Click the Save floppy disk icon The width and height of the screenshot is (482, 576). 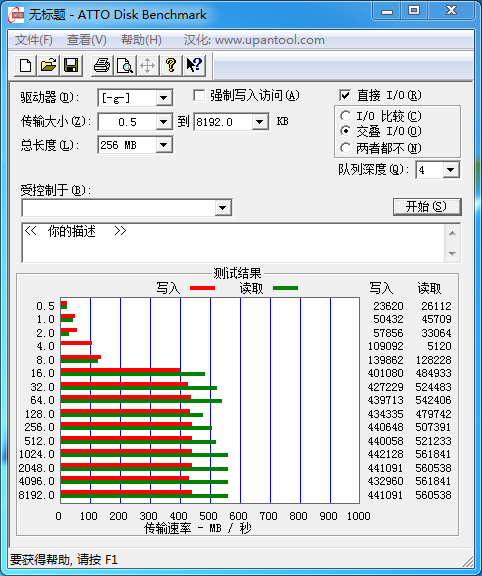pos(71,66)
